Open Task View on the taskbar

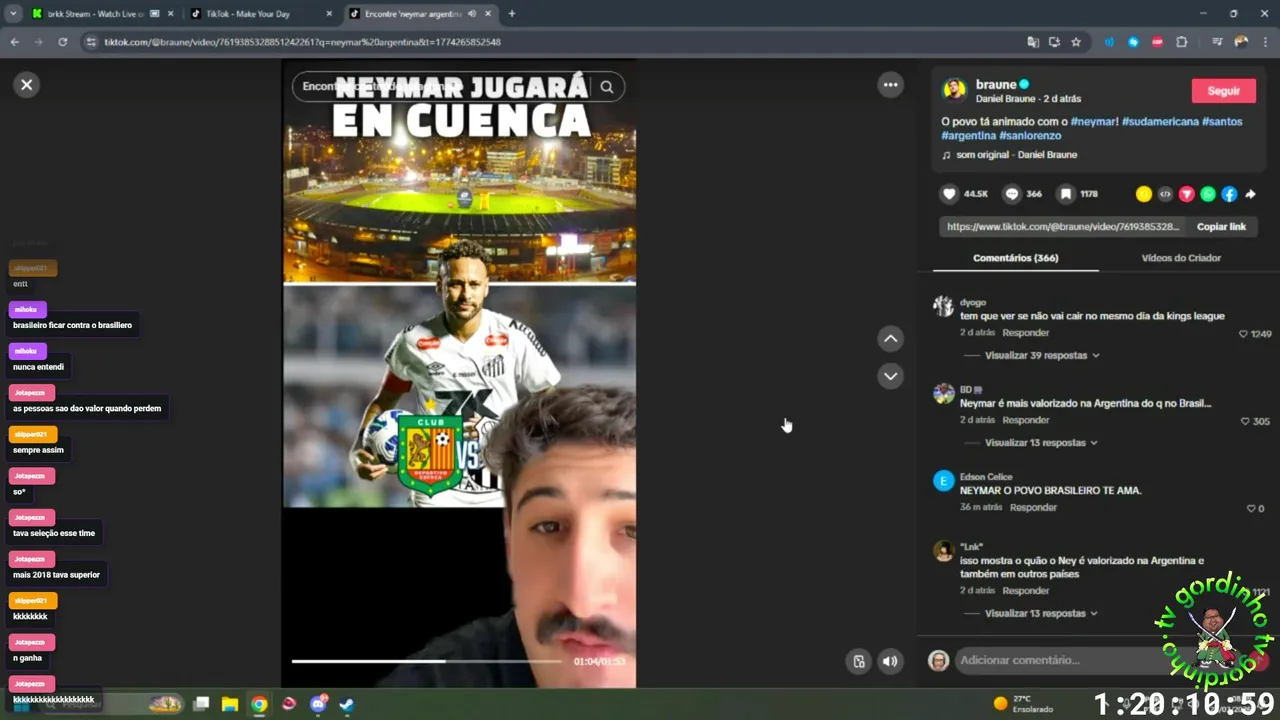(201, 704)
